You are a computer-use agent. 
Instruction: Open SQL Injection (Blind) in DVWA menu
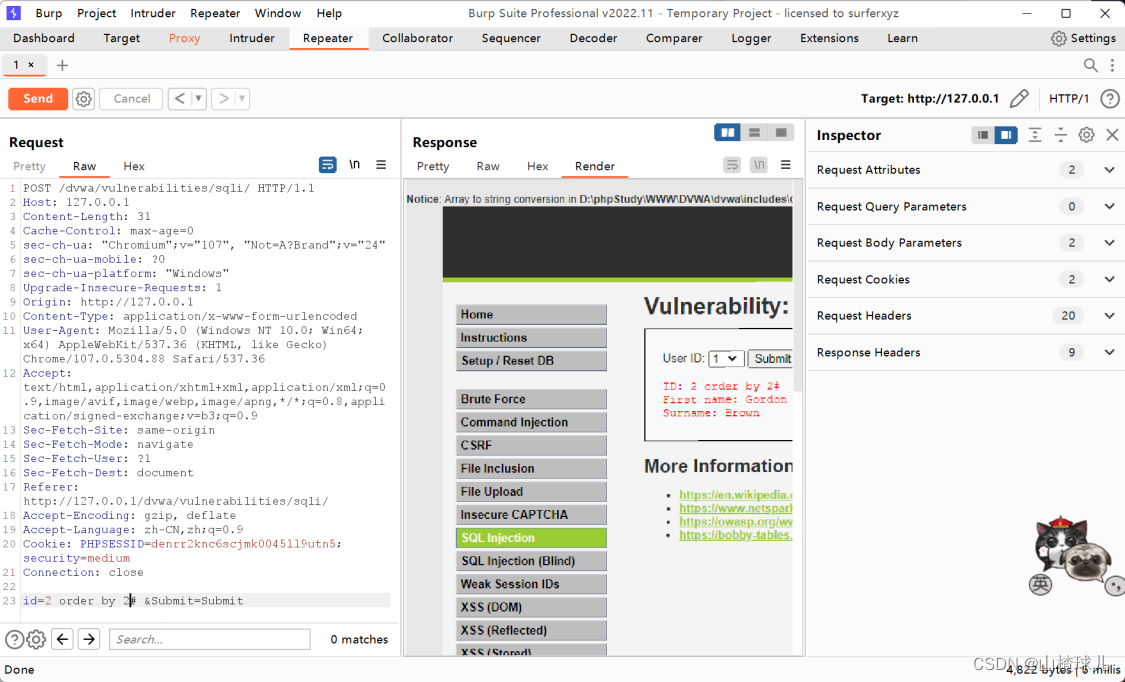coord(531,561)
